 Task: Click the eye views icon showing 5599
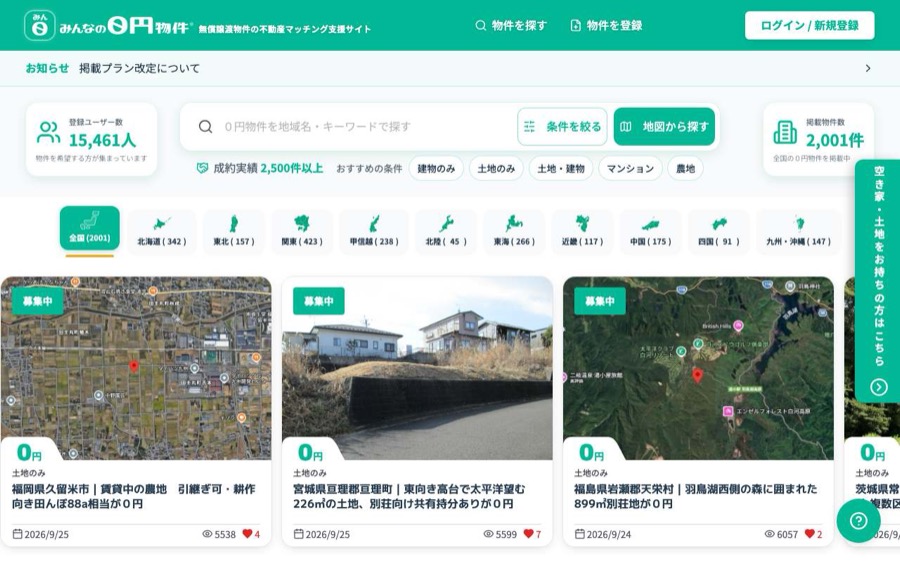point(488,534)
